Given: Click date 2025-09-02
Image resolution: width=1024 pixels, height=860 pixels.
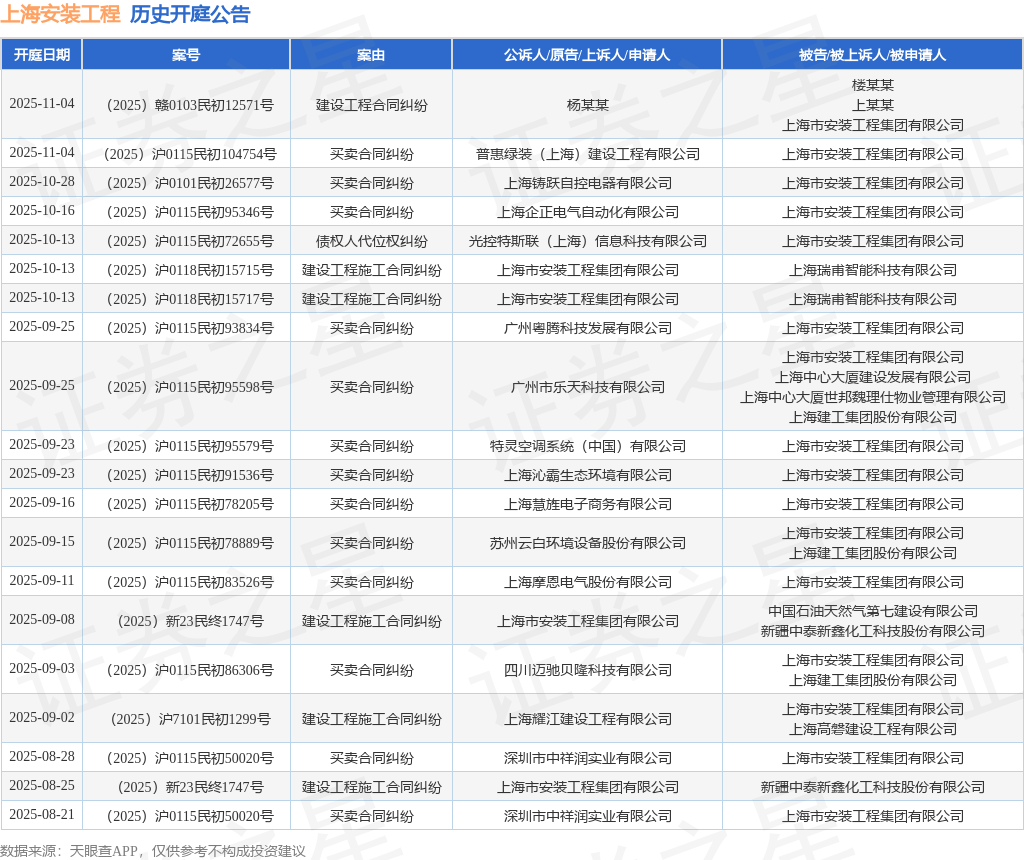Looking at the screenshot, I should 42,717.
